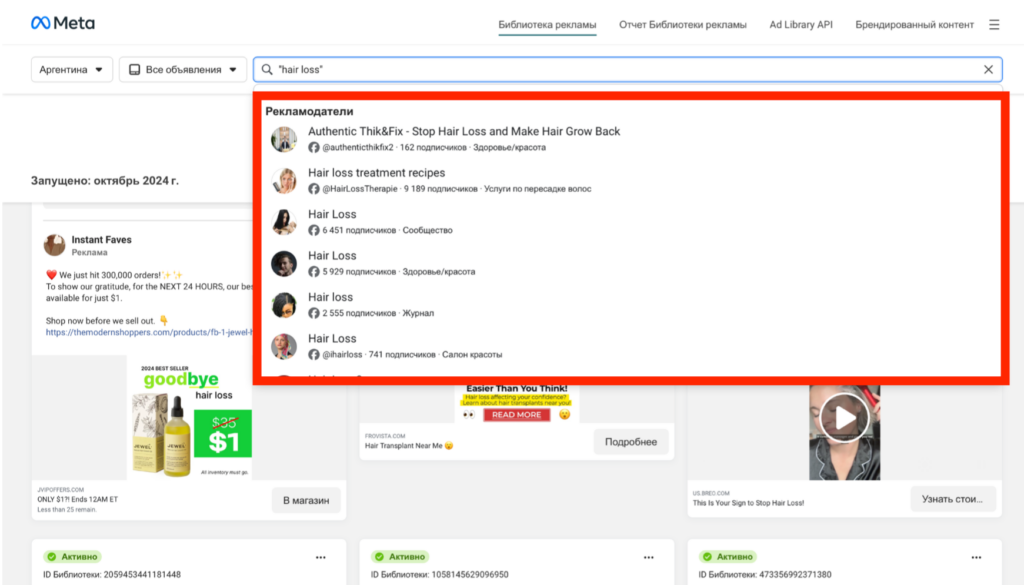The image size is (1024, 585).
Task: Click Authentic Thik&Fix profile avatar
Action: click(284, 139)
